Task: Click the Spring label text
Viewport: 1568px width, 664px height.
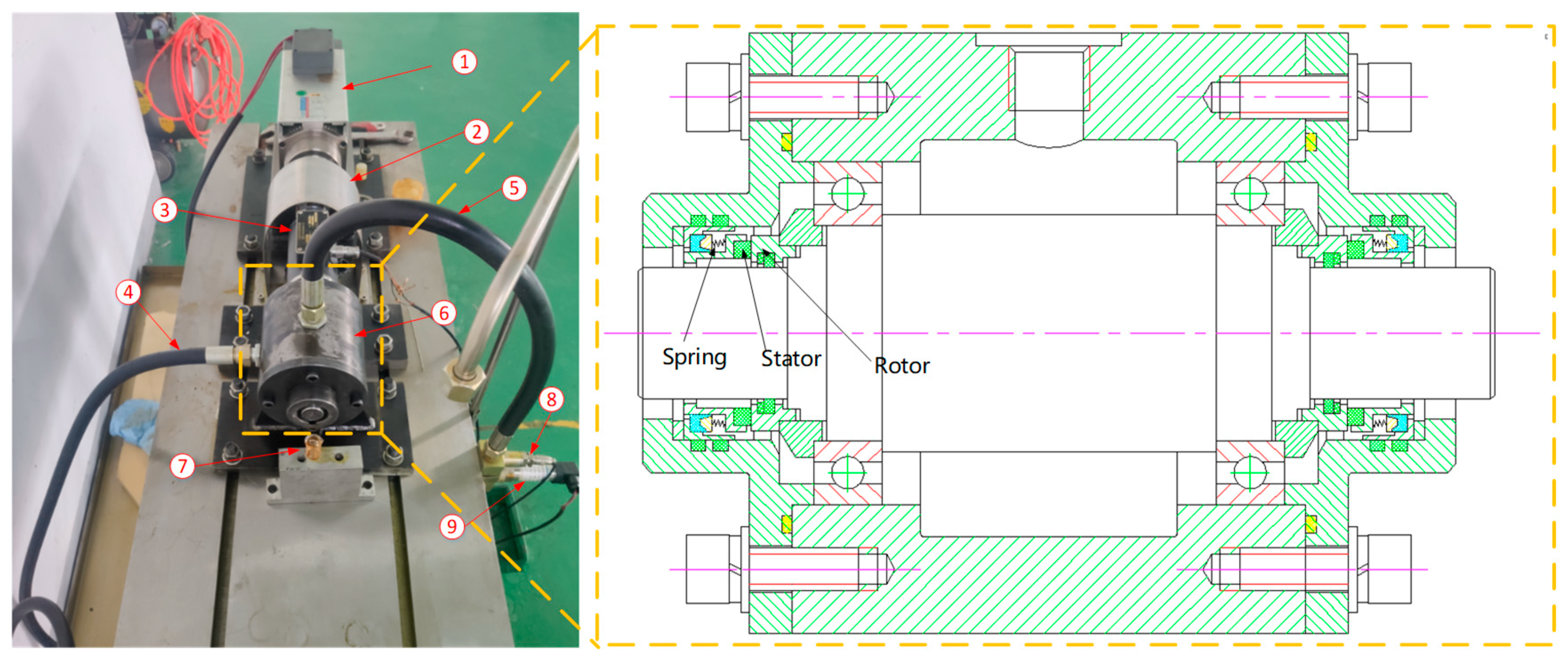Action: [x=694, y=357]
